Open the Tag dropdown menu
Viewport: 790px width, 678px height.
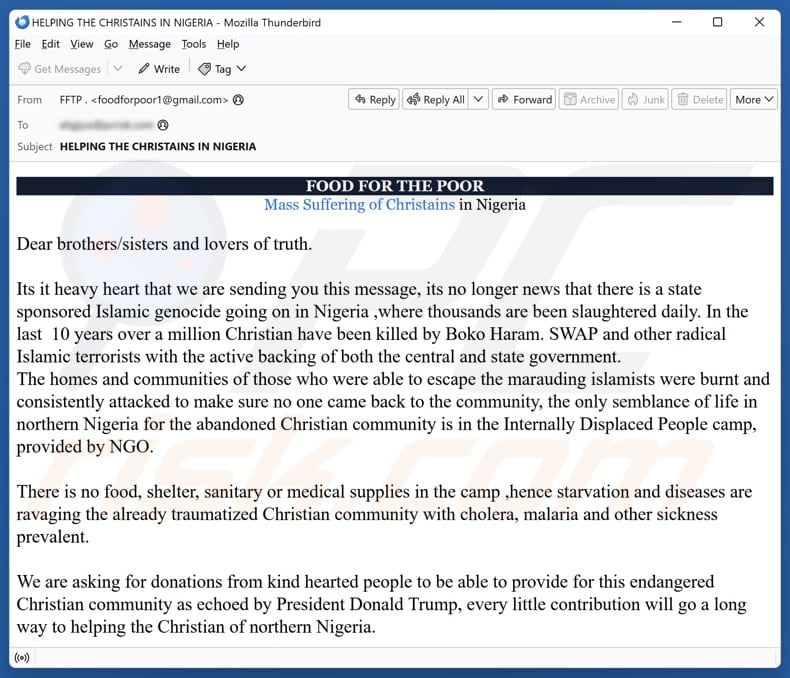tap(222, 69)
